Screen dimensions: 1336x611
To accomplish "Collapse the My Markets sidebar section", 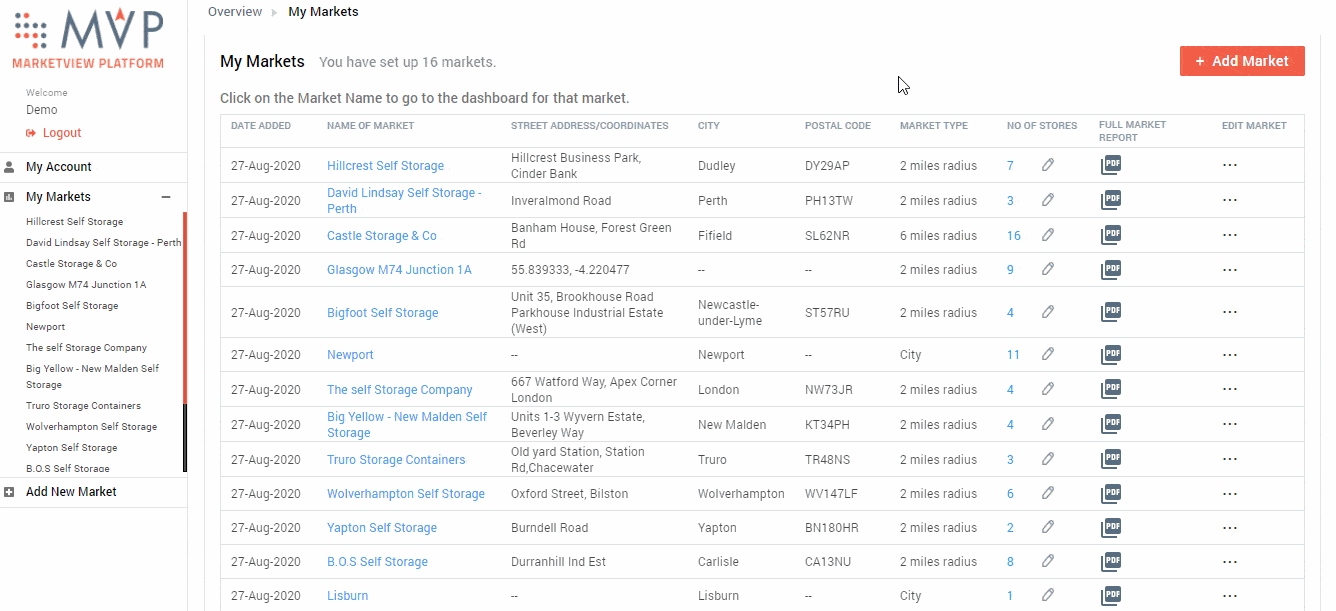I will click(166, 197).
